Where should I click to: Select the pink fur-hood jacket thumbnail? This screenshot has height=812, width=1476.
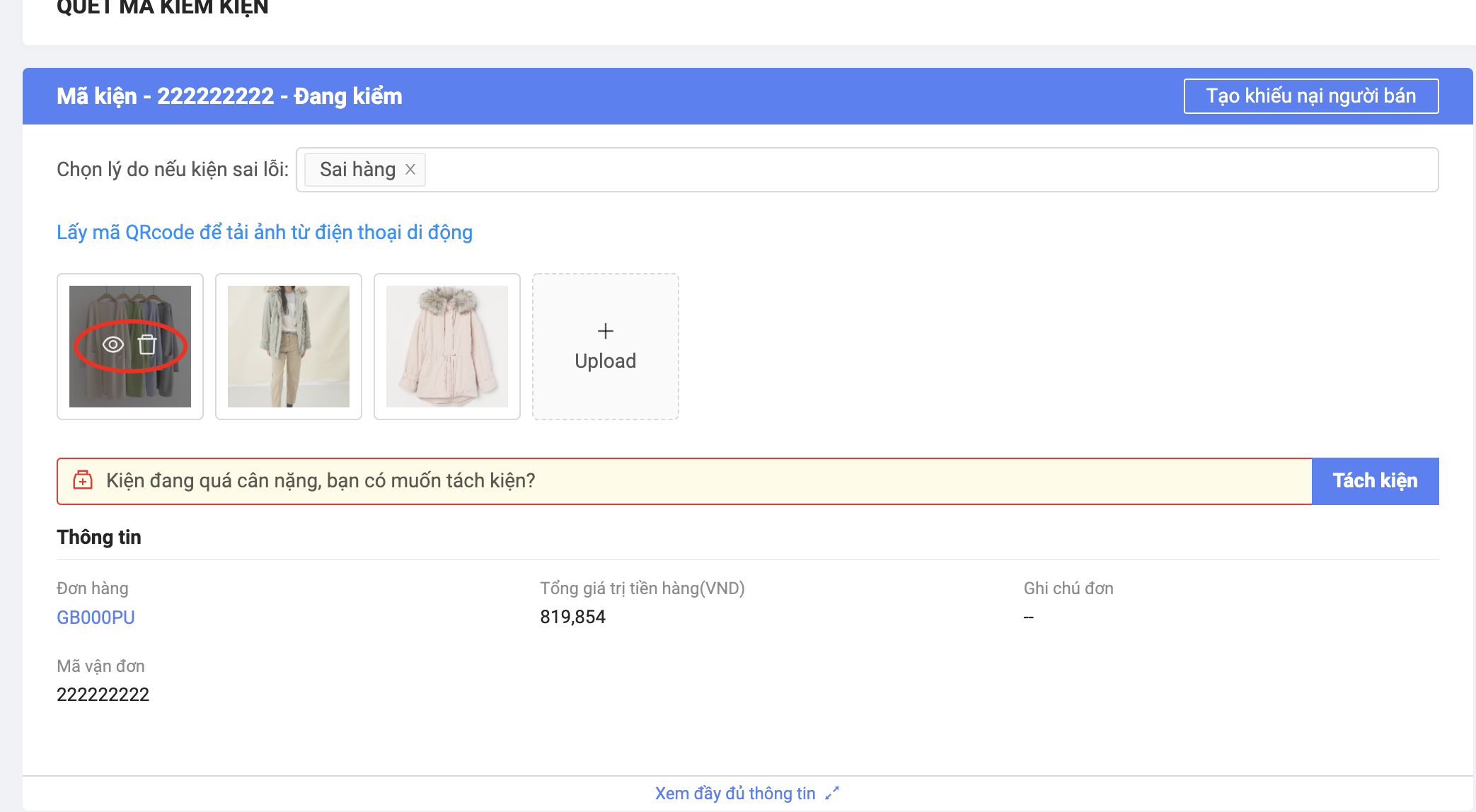pyautogui.click(x=447, y=347)
